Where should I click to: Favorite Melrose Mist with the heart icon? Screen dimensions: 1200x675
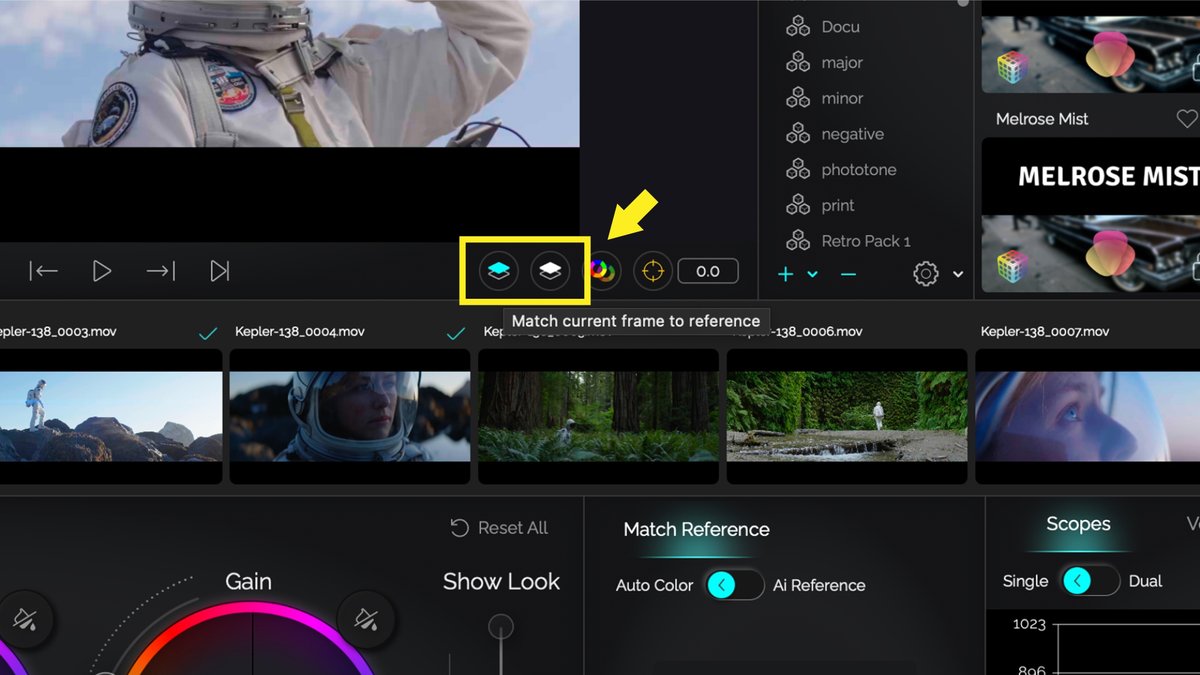[1187, 119]
